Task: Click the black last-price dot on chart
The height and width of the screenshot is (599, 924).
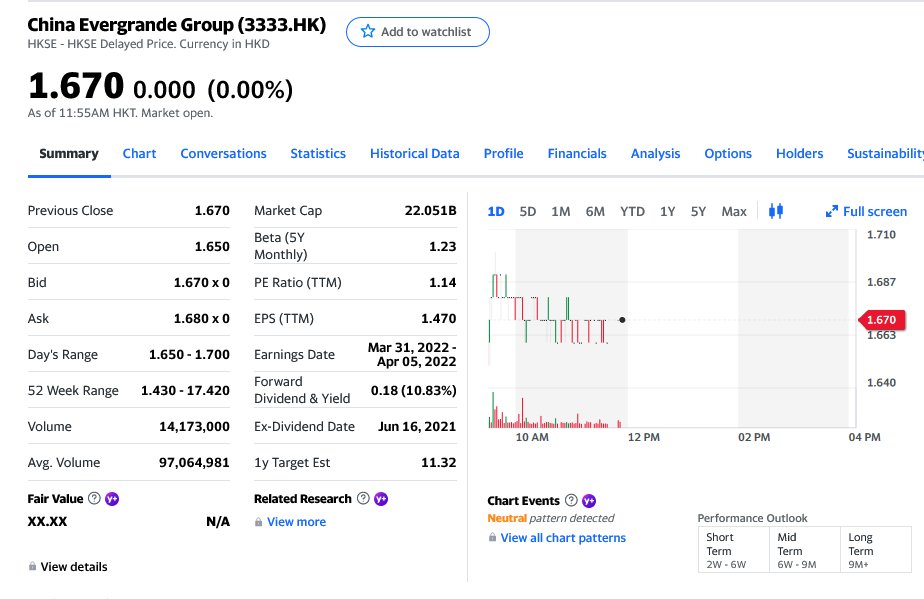Action: tap(622, 320)
